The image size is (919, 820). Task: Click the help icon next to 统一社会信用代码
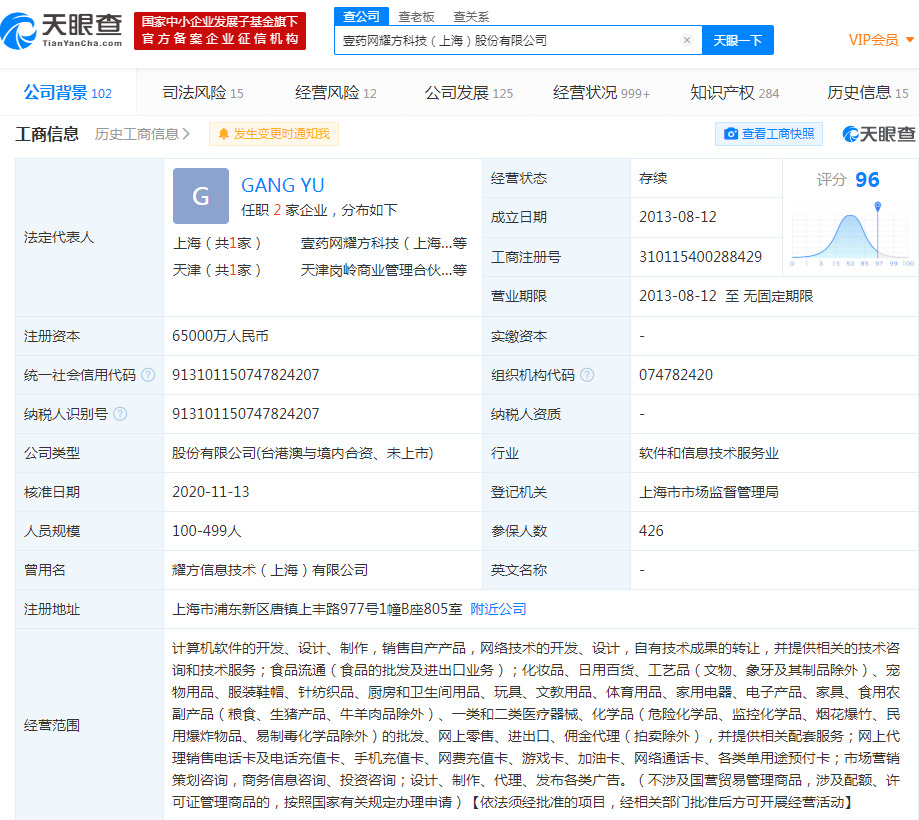[148, 375]
